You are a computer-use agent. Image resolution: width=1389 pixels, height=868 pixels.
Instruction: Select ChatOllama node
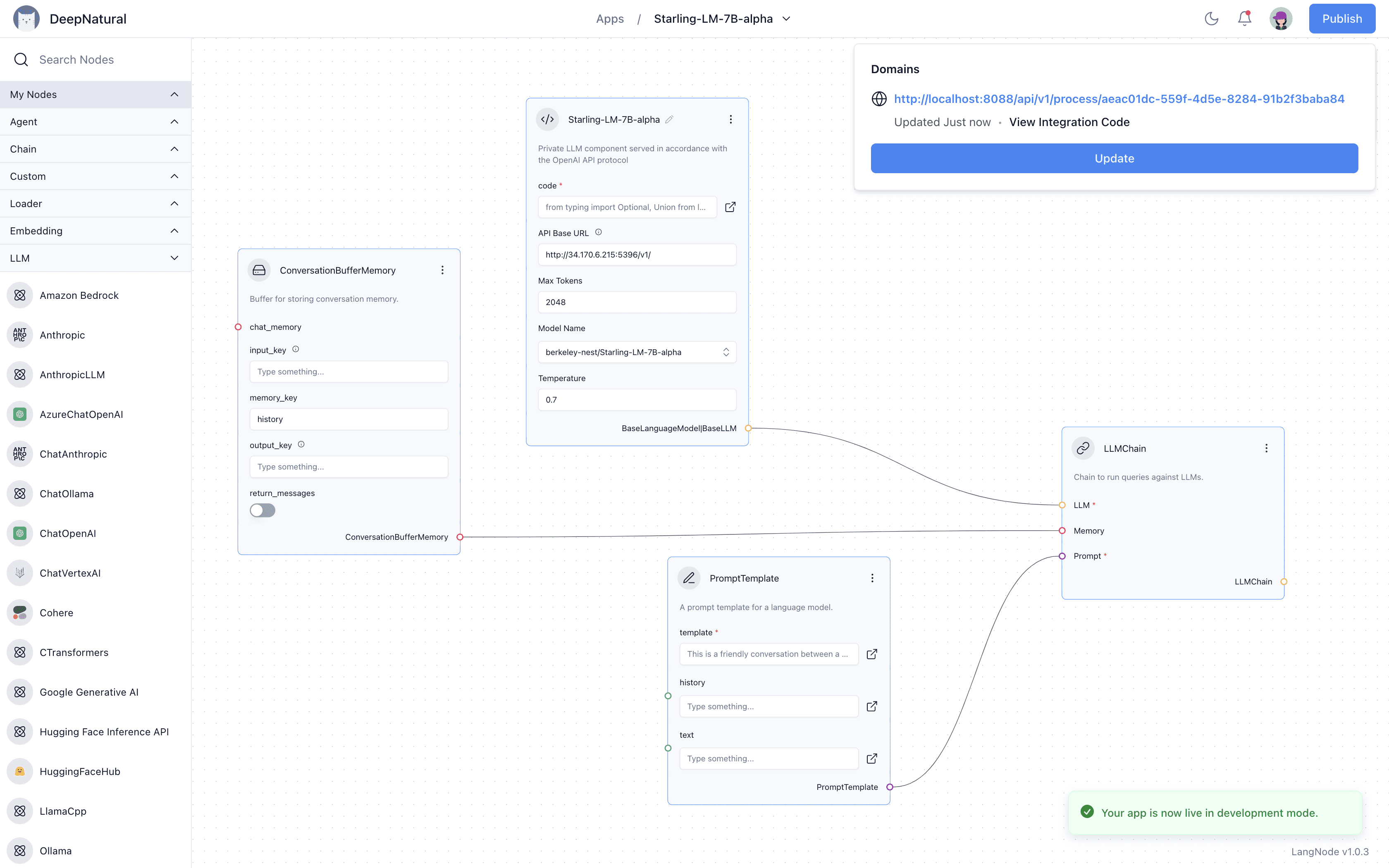95,494
